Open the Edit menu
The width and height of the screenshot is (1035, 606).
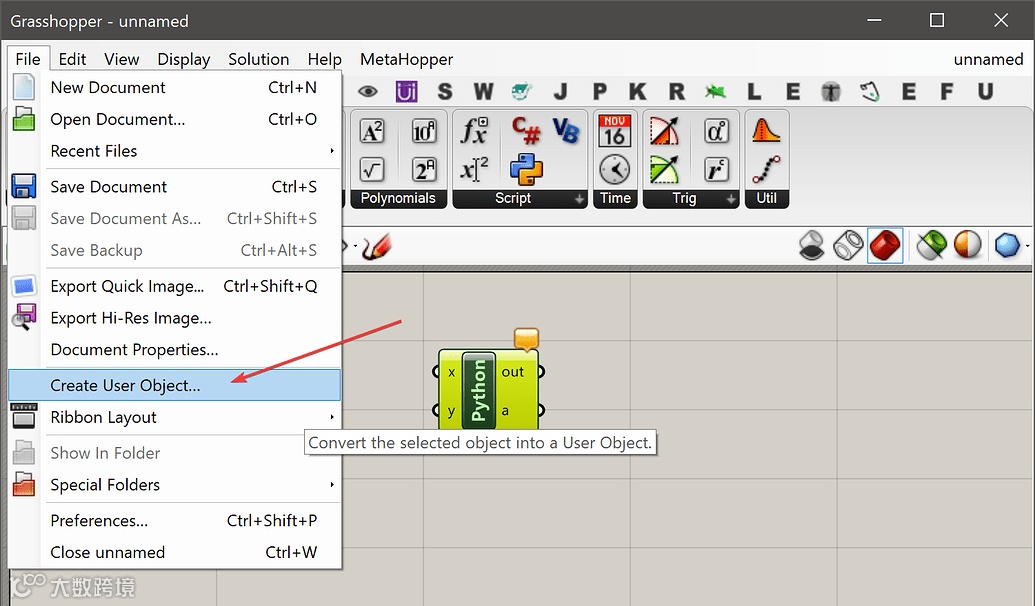click(x=72, y=59)
